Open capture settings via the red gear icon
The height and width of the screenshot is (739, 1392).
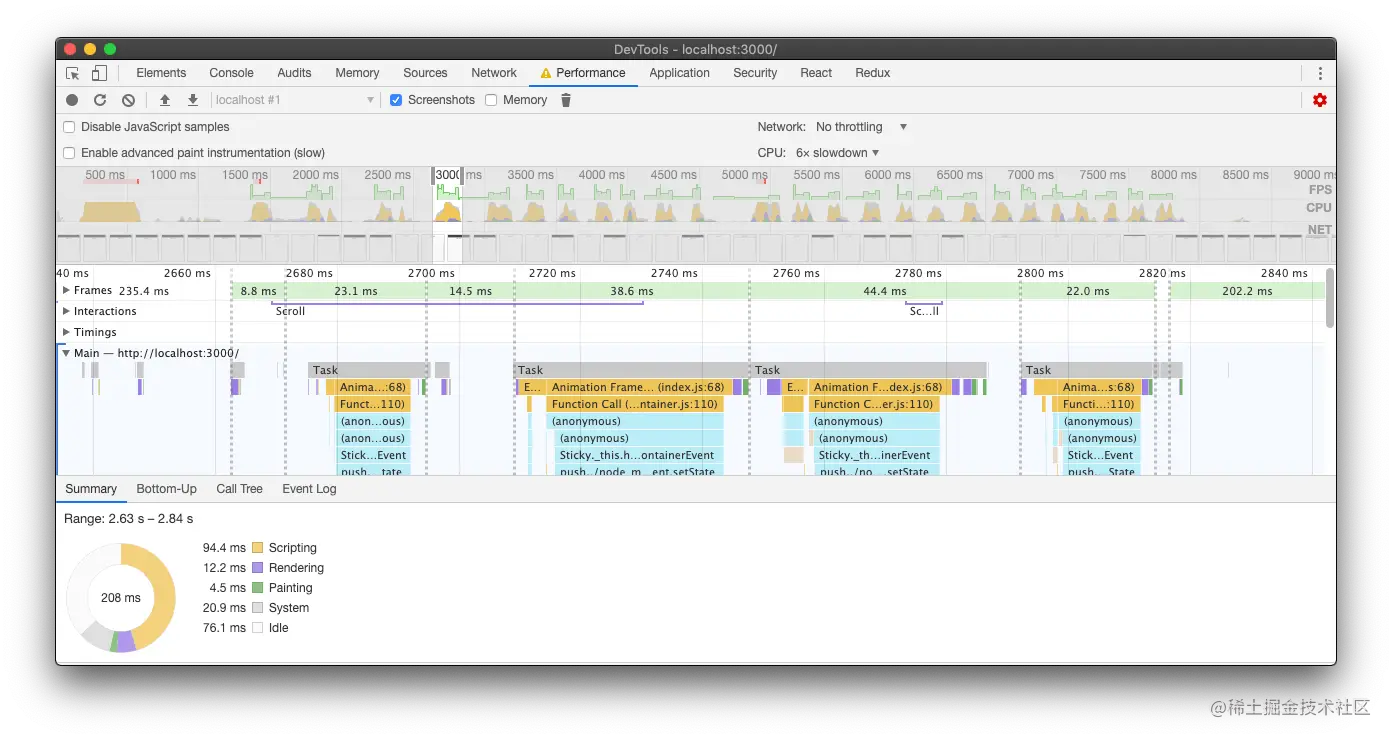click(x=1320, y=100)
